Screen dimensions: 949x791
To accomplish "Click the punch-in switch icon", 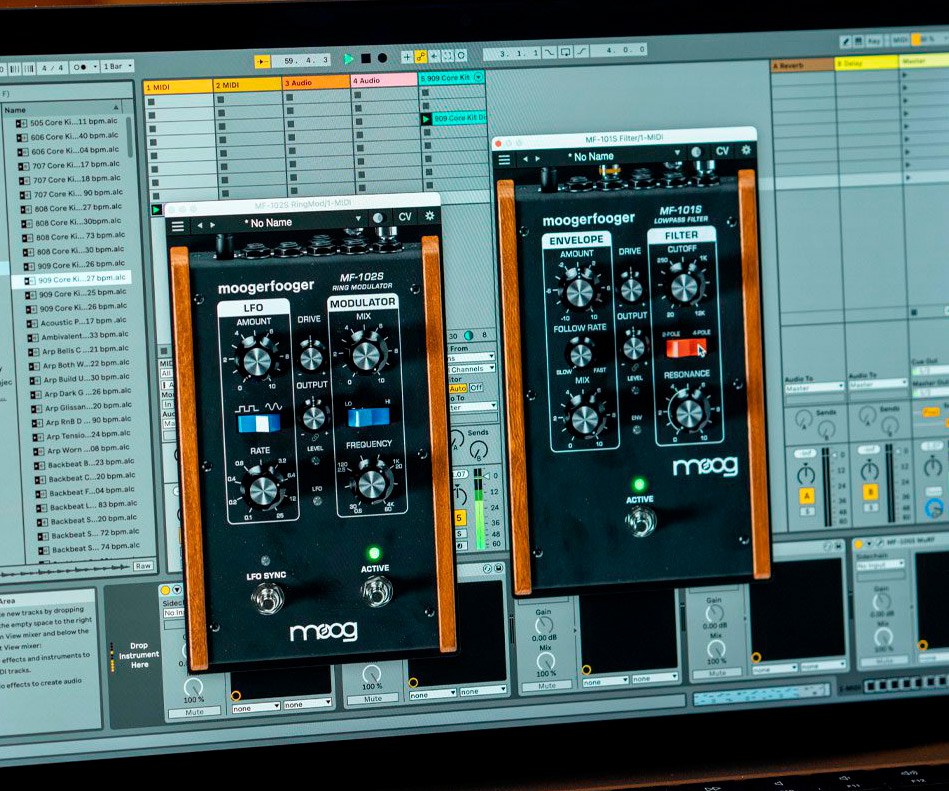I will (549, 53).
